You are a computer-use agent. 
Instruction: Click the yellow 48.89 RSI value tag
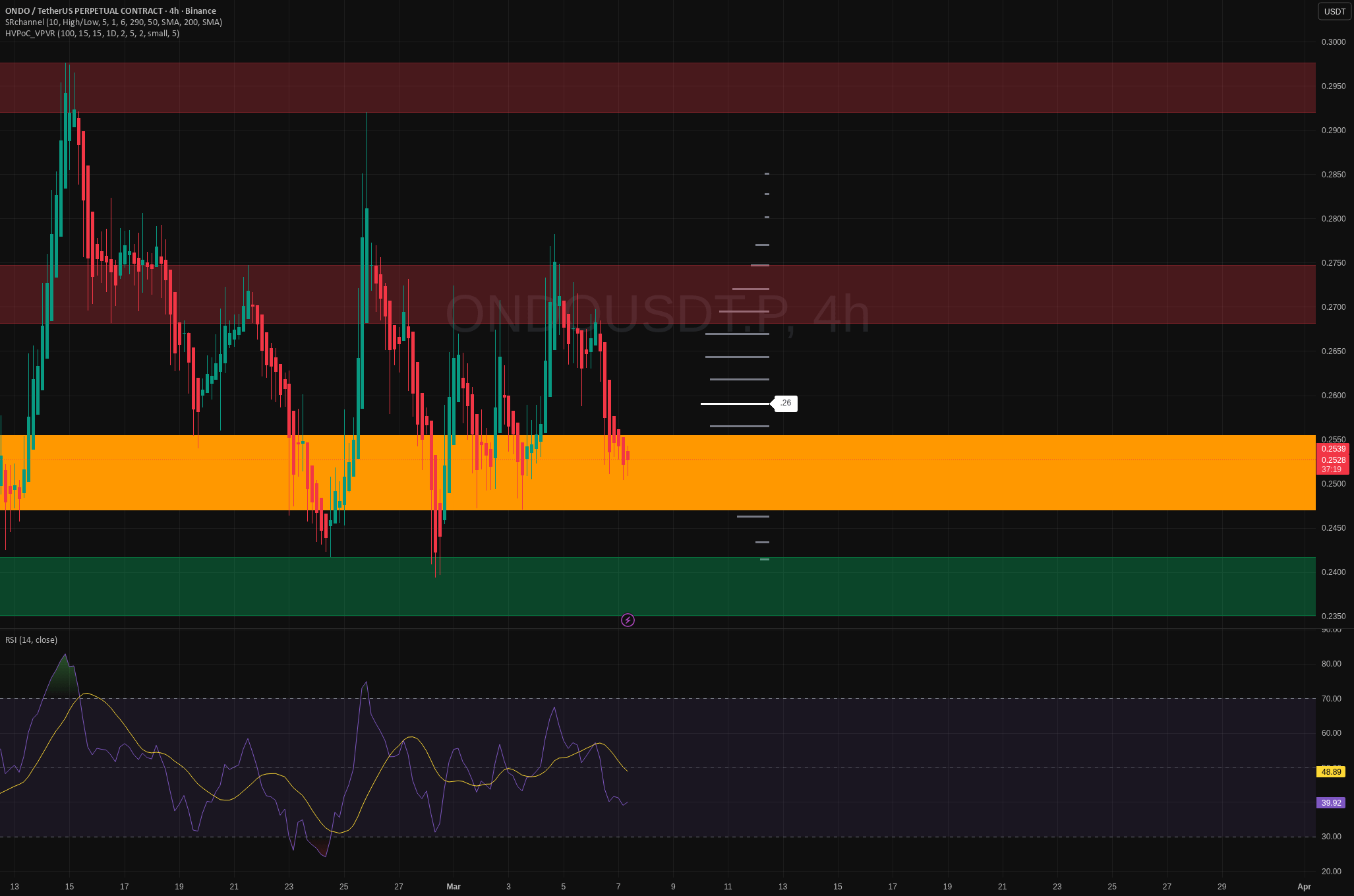1331,771
